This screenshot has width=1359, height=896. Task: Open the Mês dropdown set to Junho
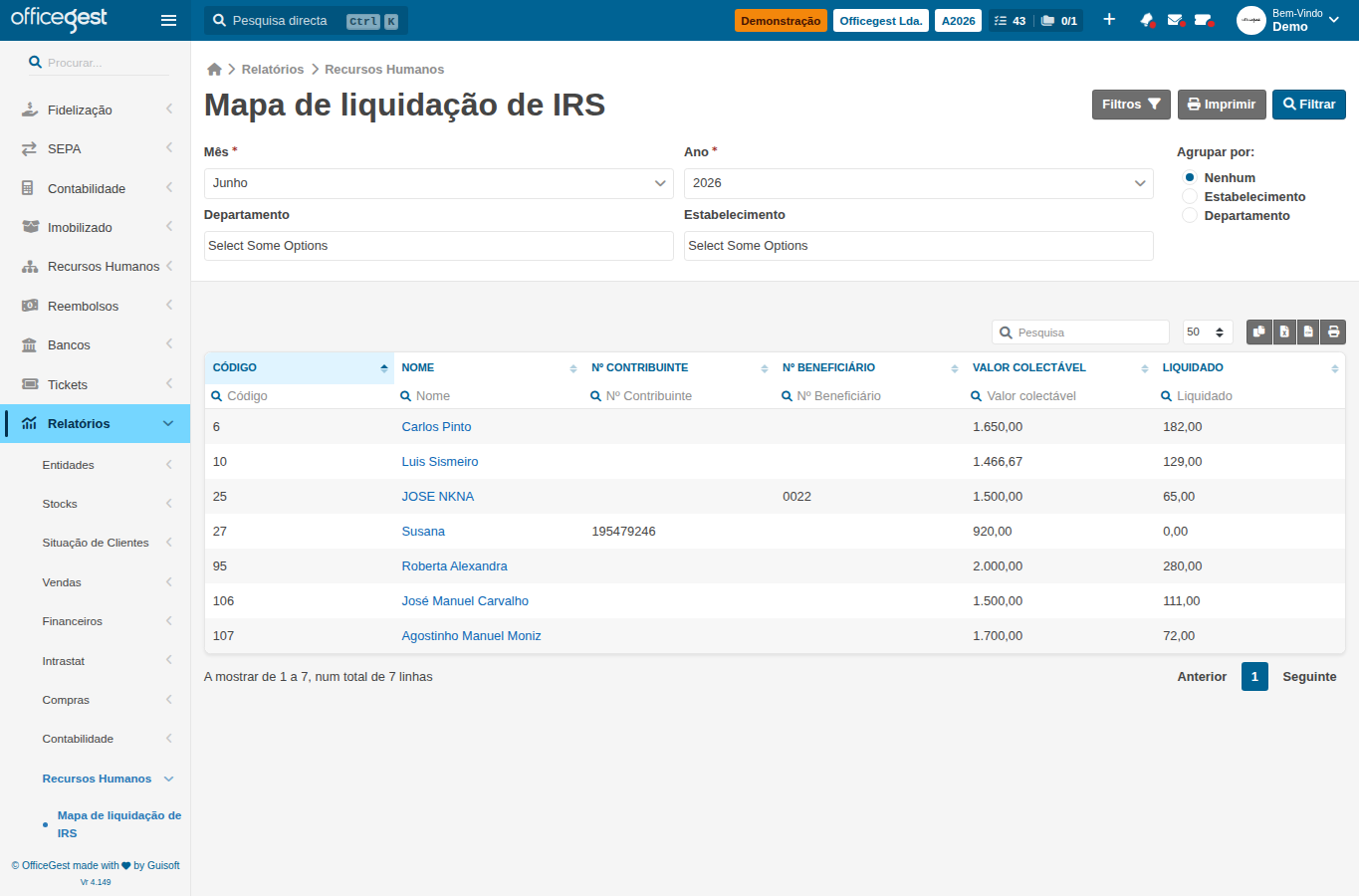pos(439,183)
